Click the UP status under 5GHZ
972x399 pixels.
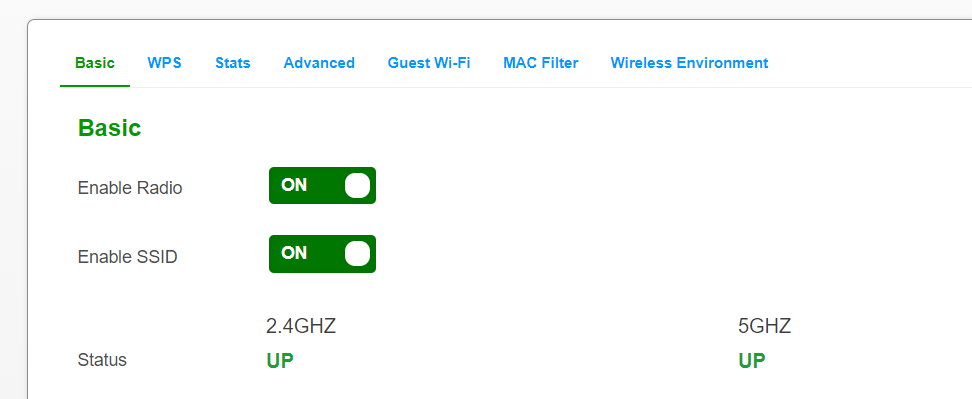(x=751, y=361)
